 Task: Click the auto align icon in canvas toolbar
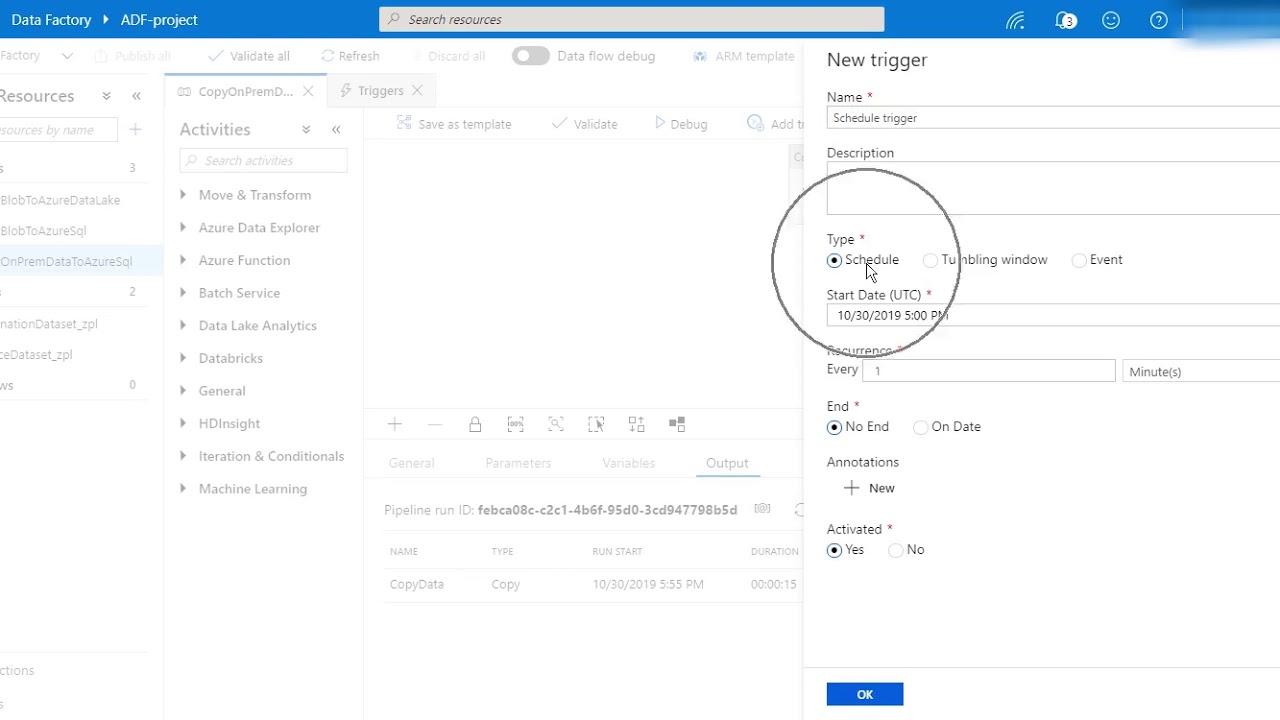coord(636,425)
